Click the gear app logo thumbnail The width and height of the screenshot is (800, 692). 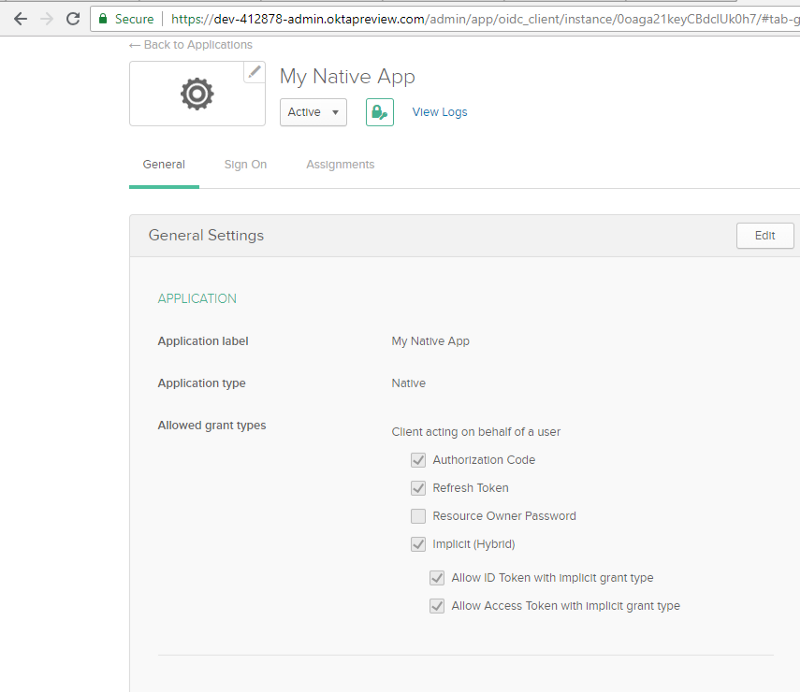[x=197, y=94]
